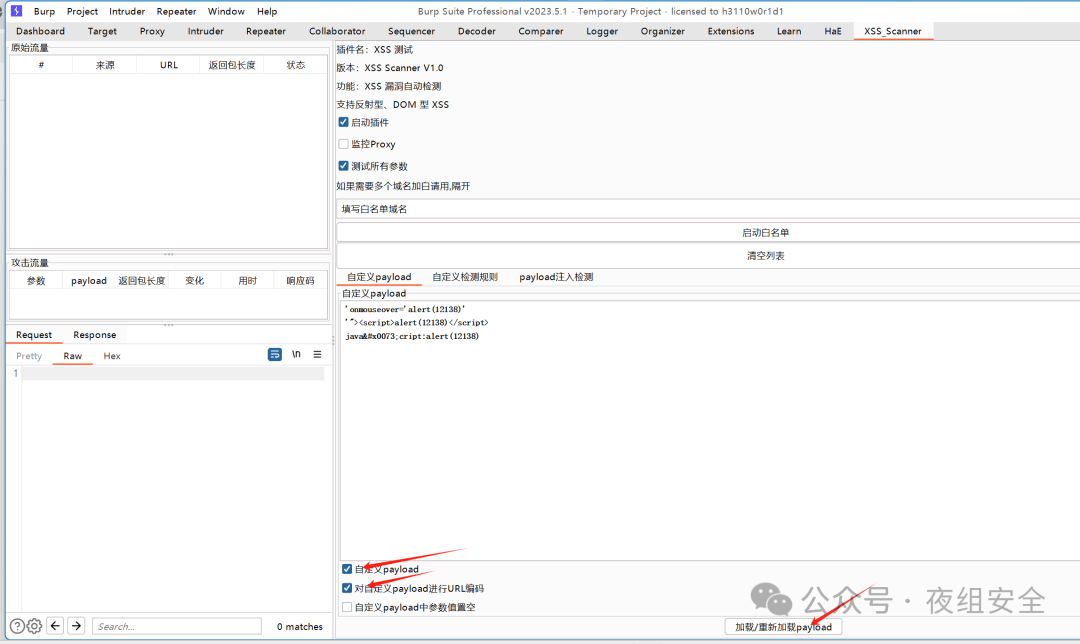The height and width of the screenshot is (644, 1080).
Task: Open the editor hamburger menu icon
Action: tap(316, 355)
